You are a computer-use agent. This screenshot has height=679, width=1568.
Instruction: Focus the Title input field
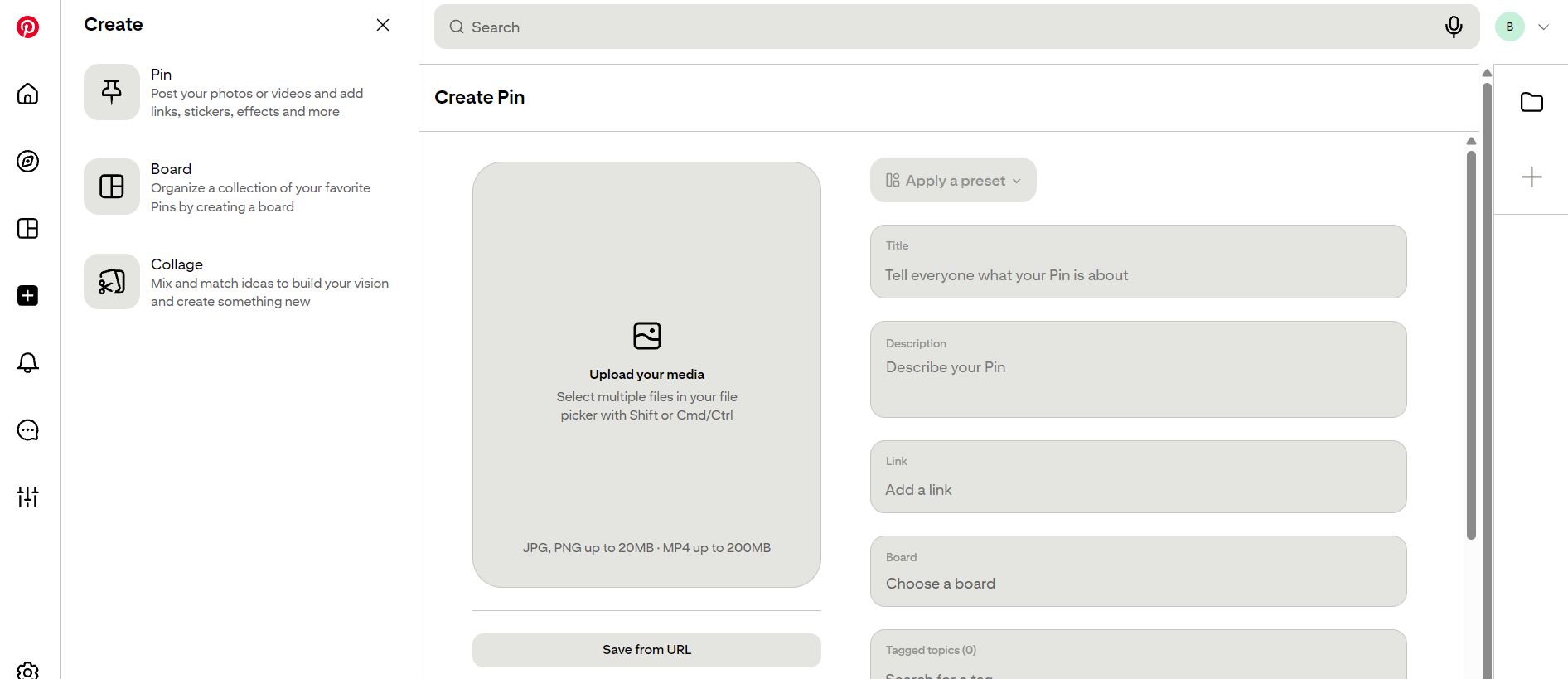pos(1138,261)
